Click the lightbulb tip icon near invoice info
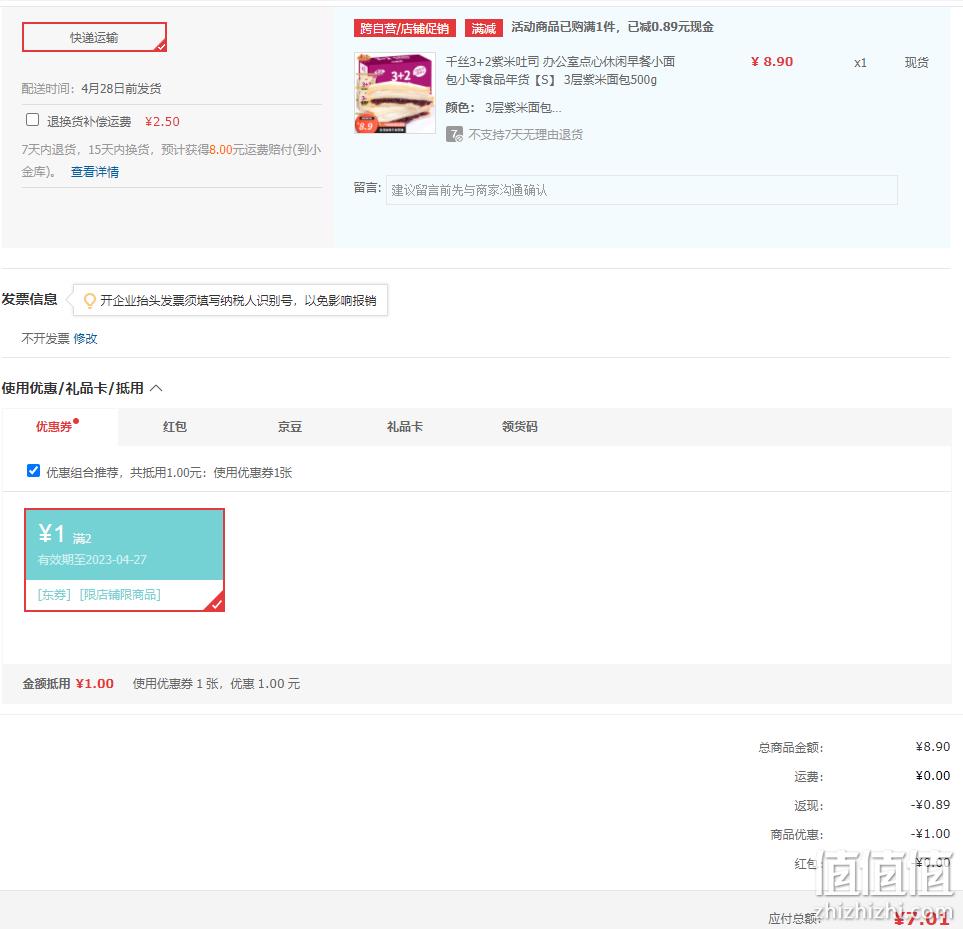This screenshot has width=963, height=929. (90, 300)
